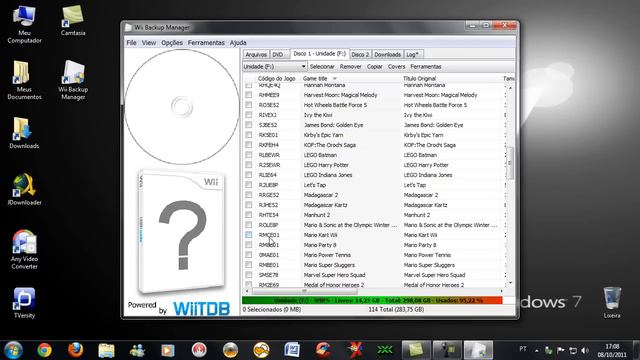Screen dimensions: 640x360
Task: Click the blank disc preview image
Action: (x=182, y=107)
